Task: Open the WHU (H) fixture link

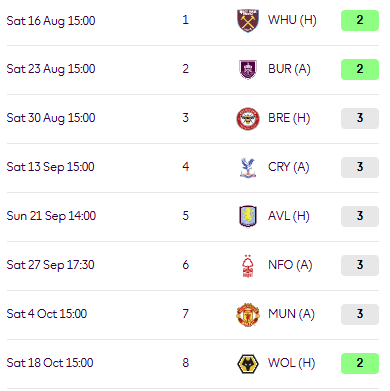Action: coord(292,20)
